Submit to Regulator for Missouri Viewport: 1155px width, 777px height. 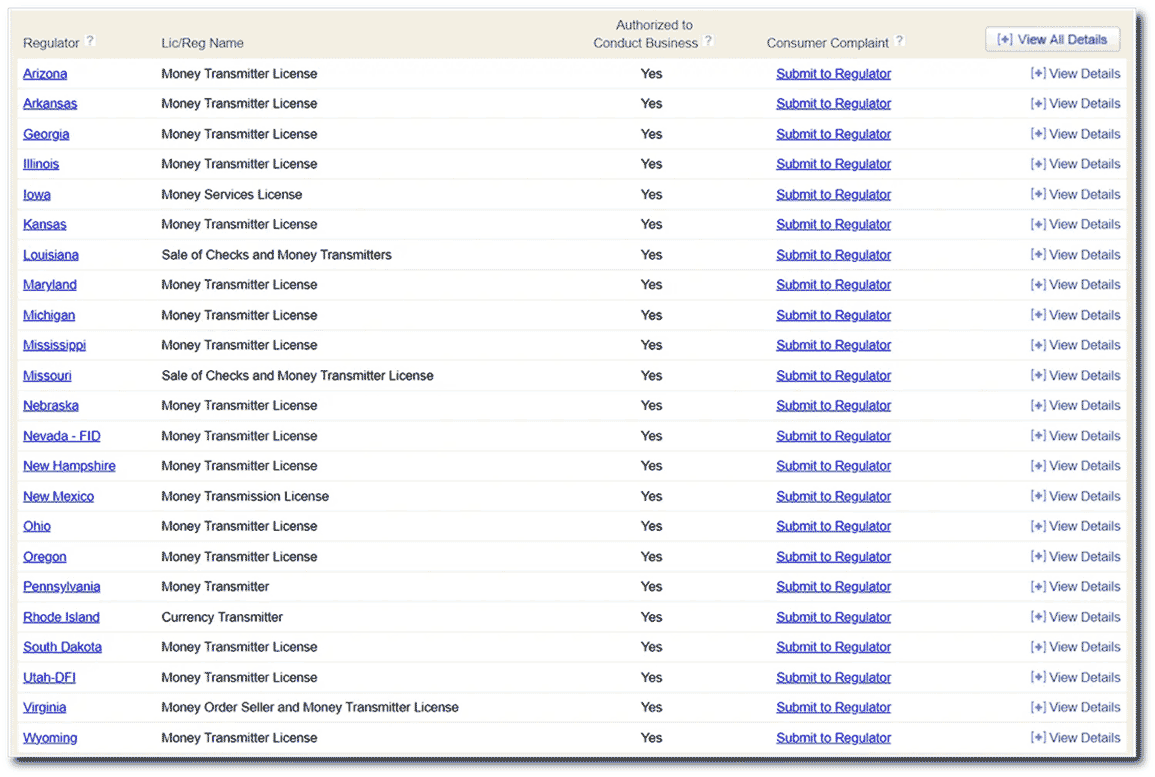833,376
